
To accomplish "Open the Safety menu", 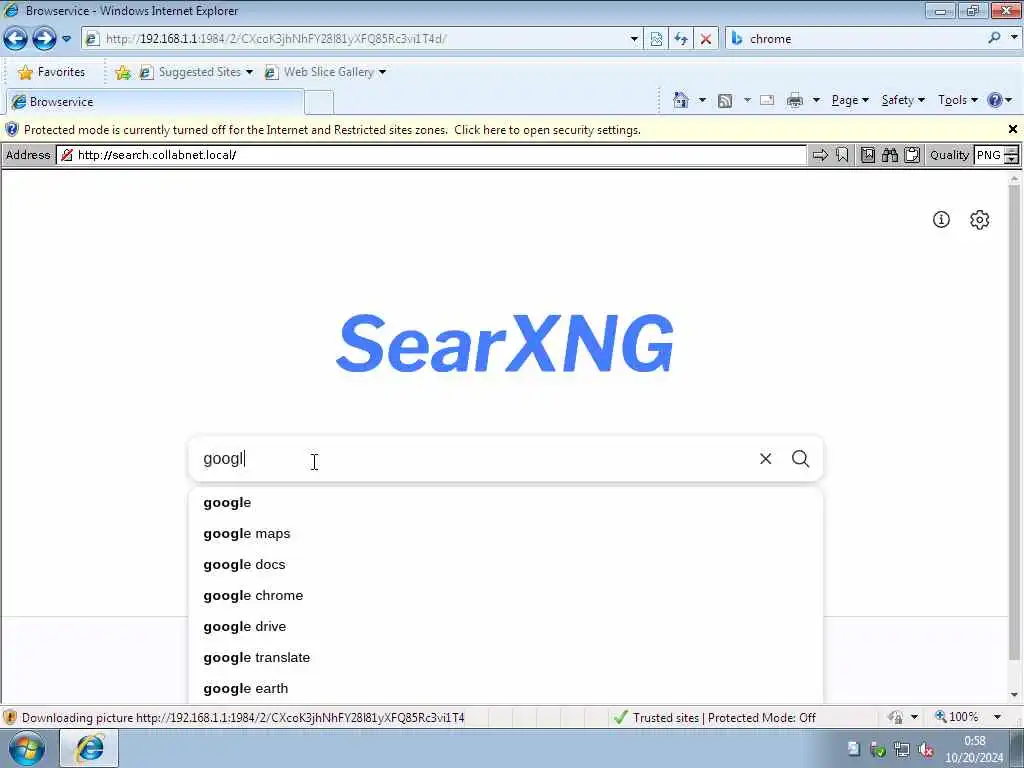I will pyautogui.click(x=903, y=100).
